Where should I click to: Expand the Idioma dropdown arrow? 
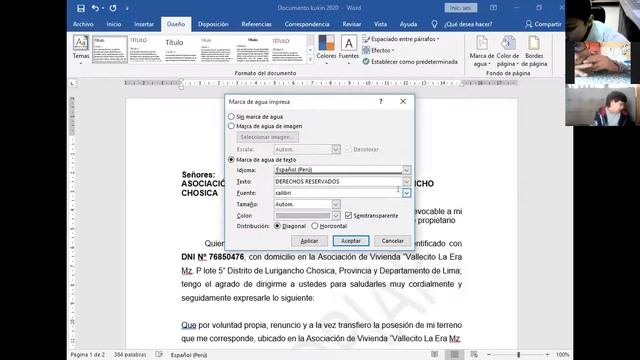(406, 170)
